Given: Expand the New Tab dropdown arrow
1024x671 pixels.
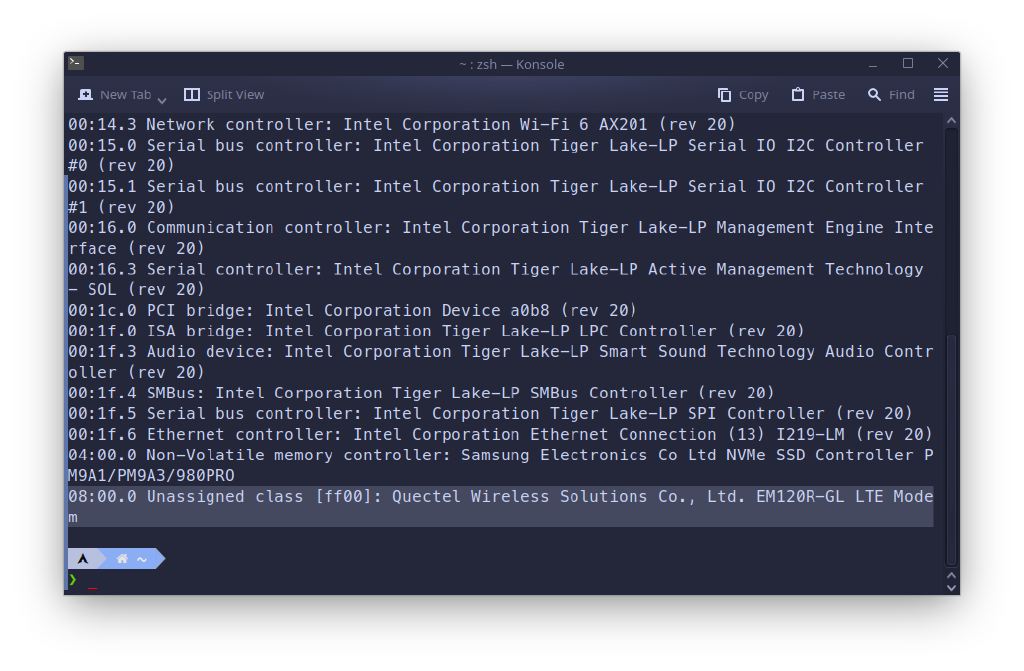Looking at the screenshot, I should click(x=162, y=100).
